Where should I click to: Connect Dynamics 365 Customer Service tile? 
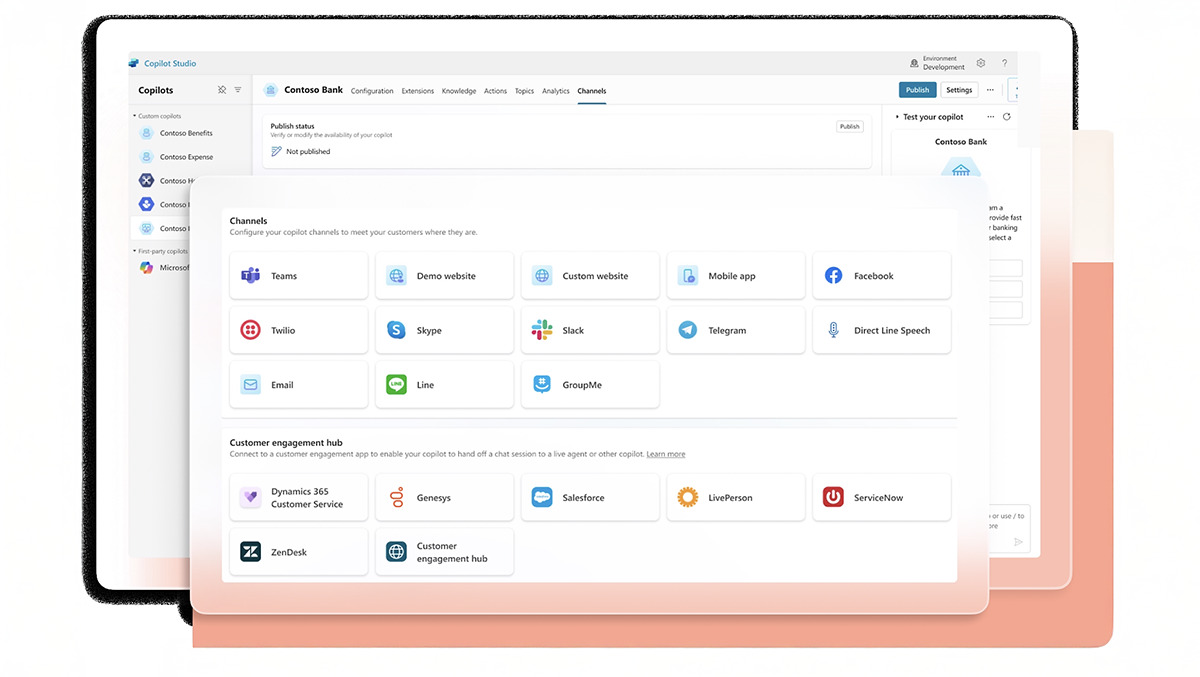299,498
